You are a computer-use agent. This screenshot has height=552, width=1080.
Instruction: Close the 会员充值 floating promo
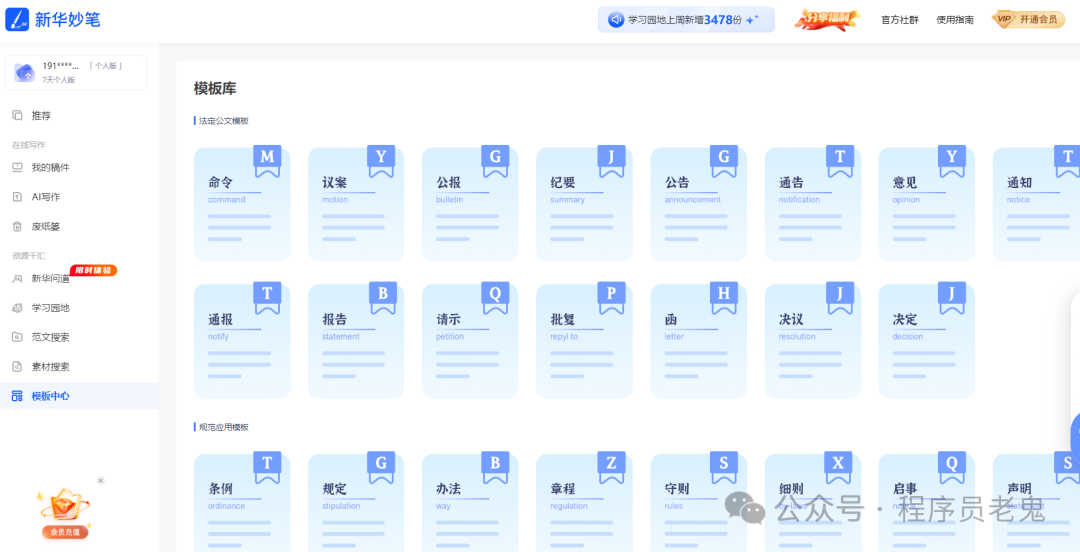click(101, 480)
